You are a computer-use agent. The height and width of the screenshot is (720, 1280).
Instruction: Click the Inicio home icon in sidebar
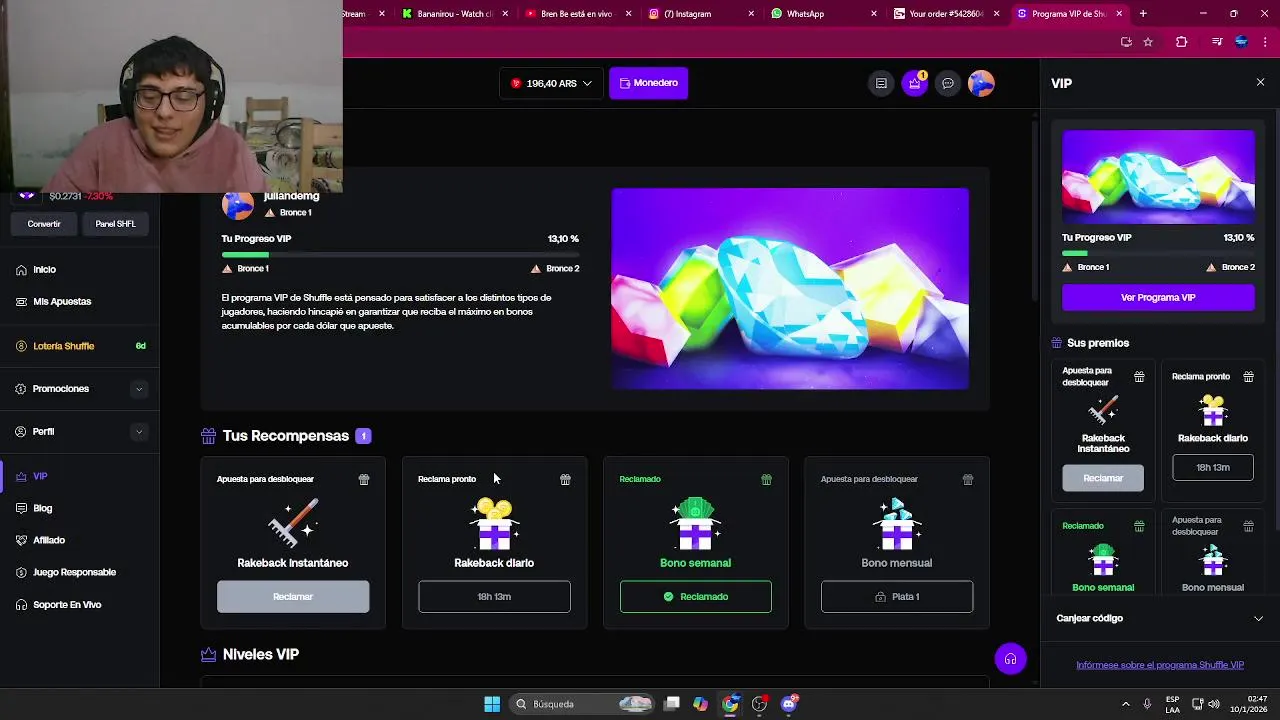click(21, 269)
